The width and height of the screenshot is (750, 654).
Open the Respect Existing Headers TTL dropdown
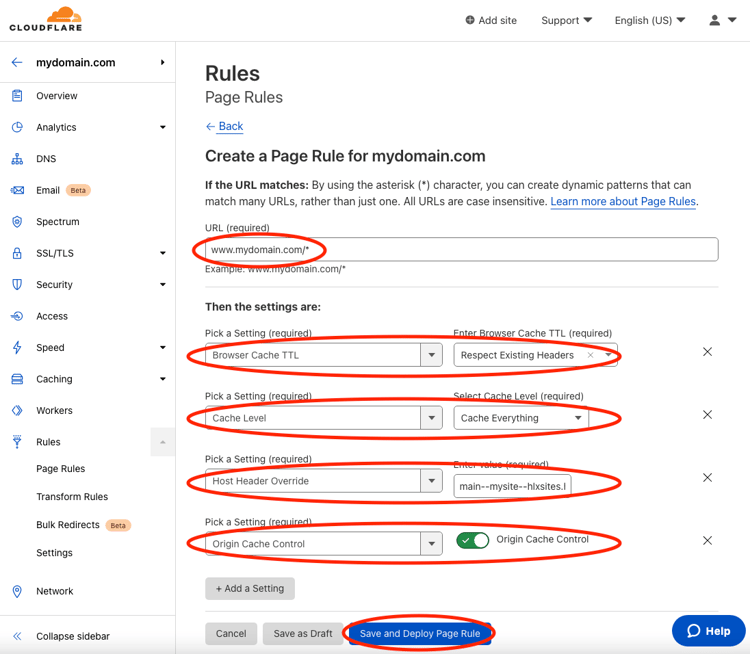pyautogui.click(x=608, y=355)
